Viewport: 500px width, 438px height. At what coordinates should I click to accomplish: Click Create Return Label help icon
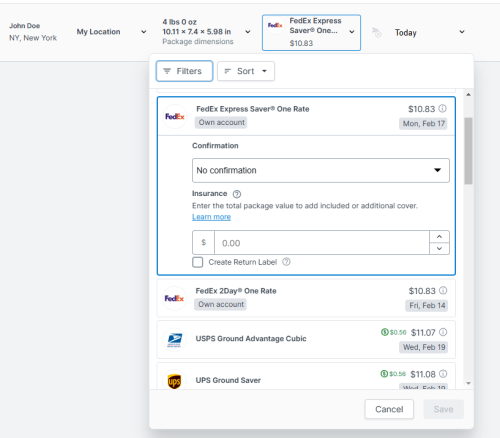point(286,262)
